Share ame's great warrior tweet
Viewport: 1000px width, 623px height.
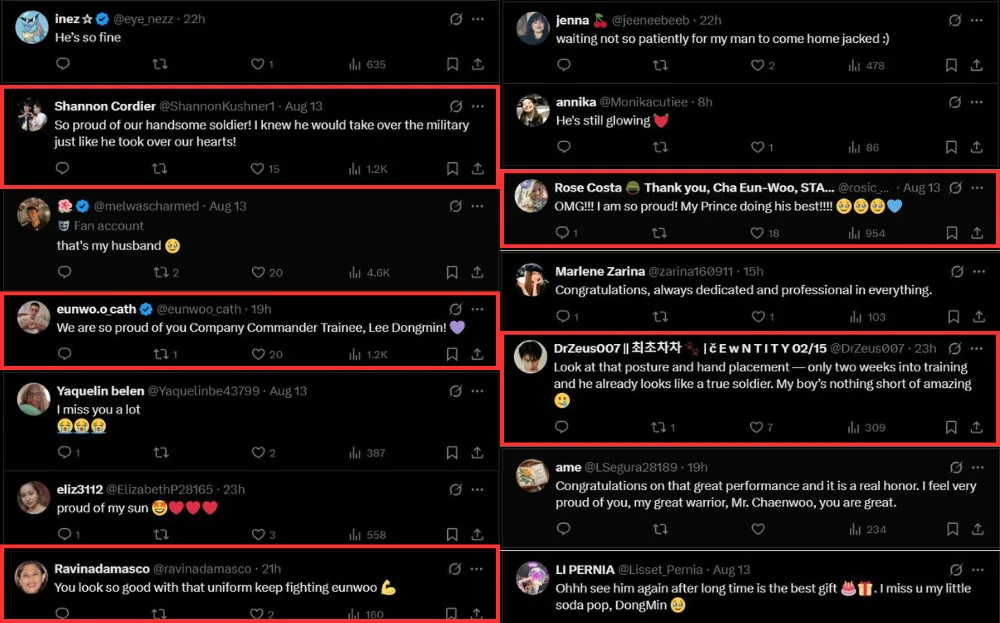pos(977,529)
